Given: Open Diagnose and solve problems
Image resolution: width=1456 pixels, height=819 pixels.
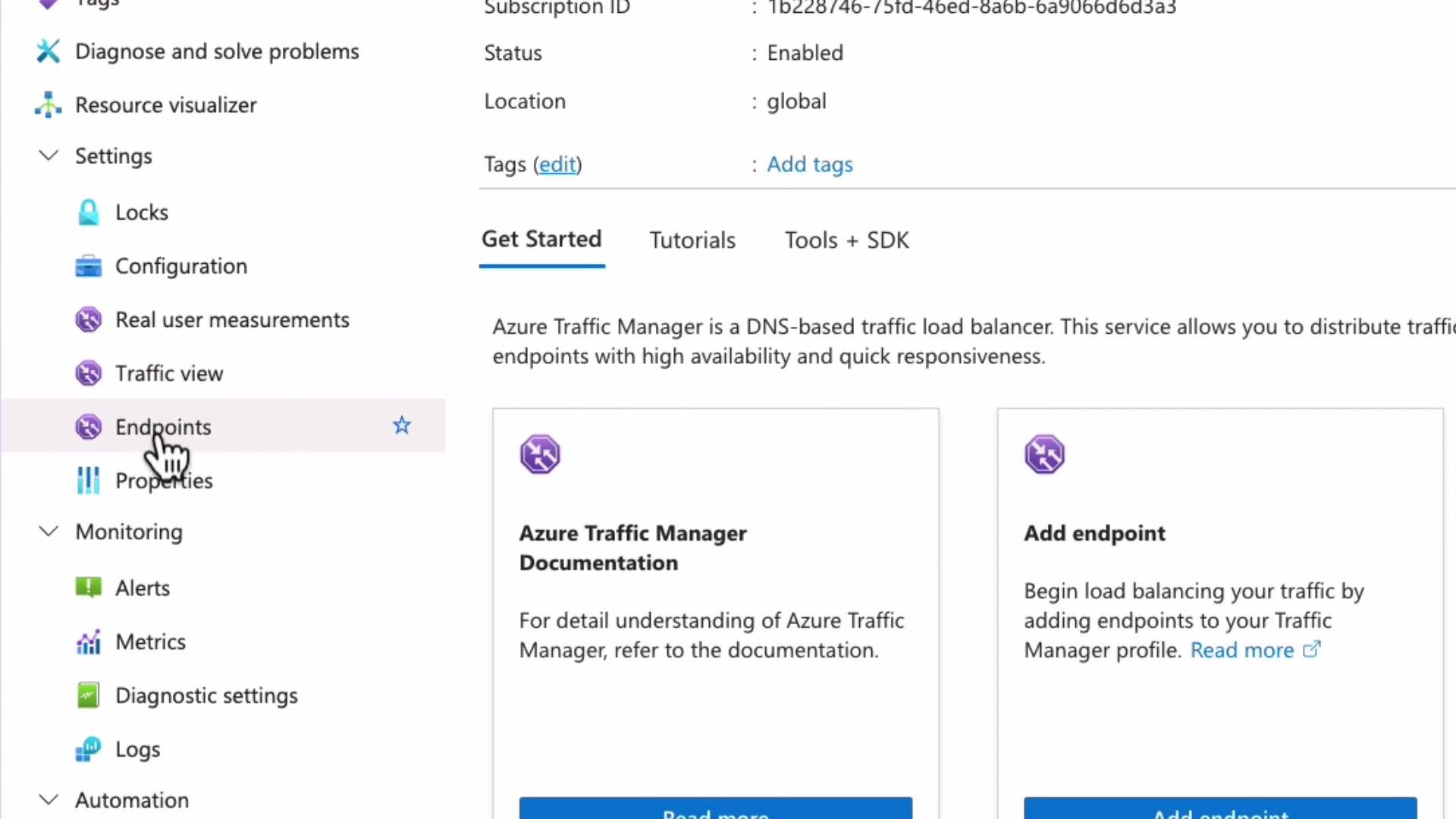Looking at the screenshot, I should [x=217, y=52].
